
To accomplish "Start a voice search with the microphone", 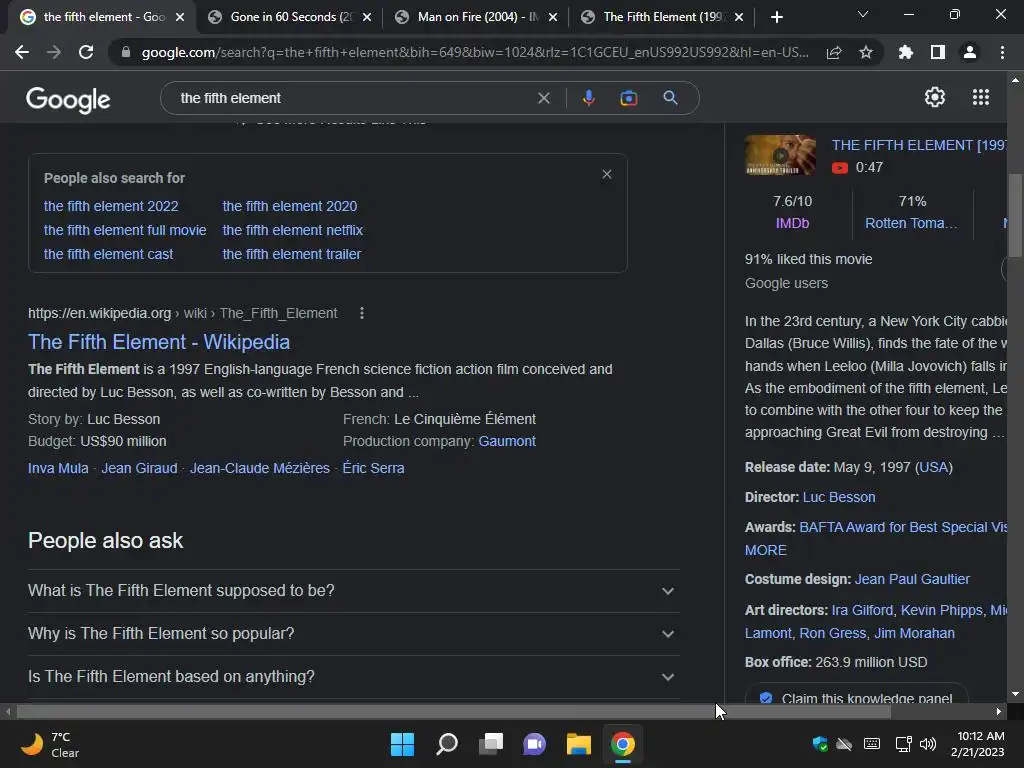I will pyautogui.click(x=588, y=98).
